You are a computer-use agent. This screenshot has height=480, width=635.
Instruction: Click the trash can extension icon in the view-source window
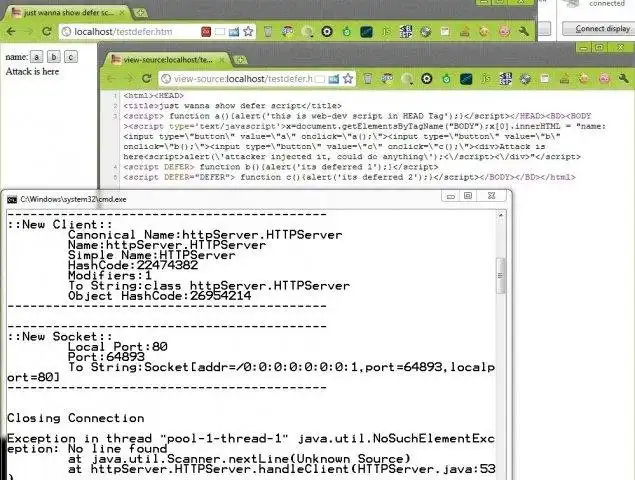(367, 79)
